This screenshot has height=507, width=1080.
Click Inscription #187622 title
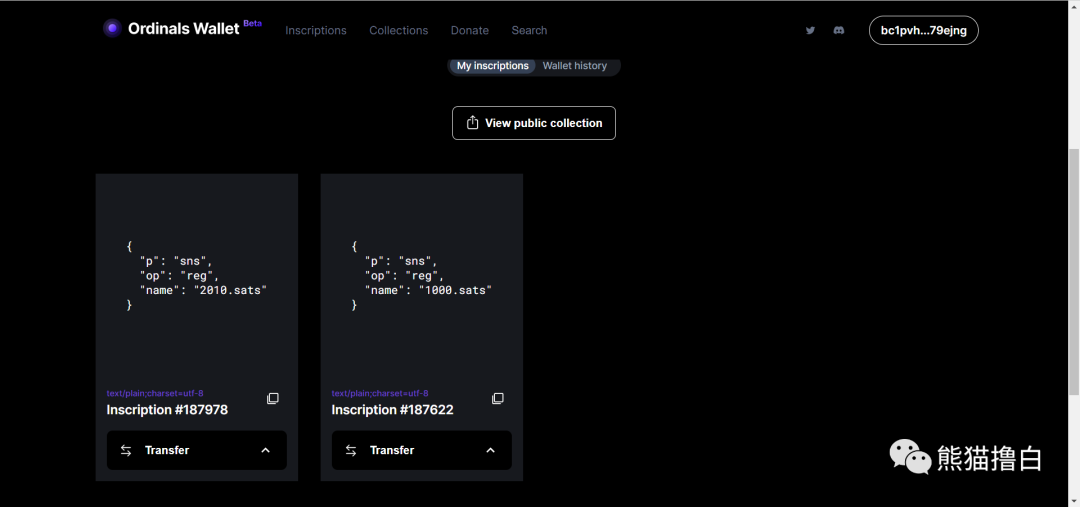coord(392,410)
